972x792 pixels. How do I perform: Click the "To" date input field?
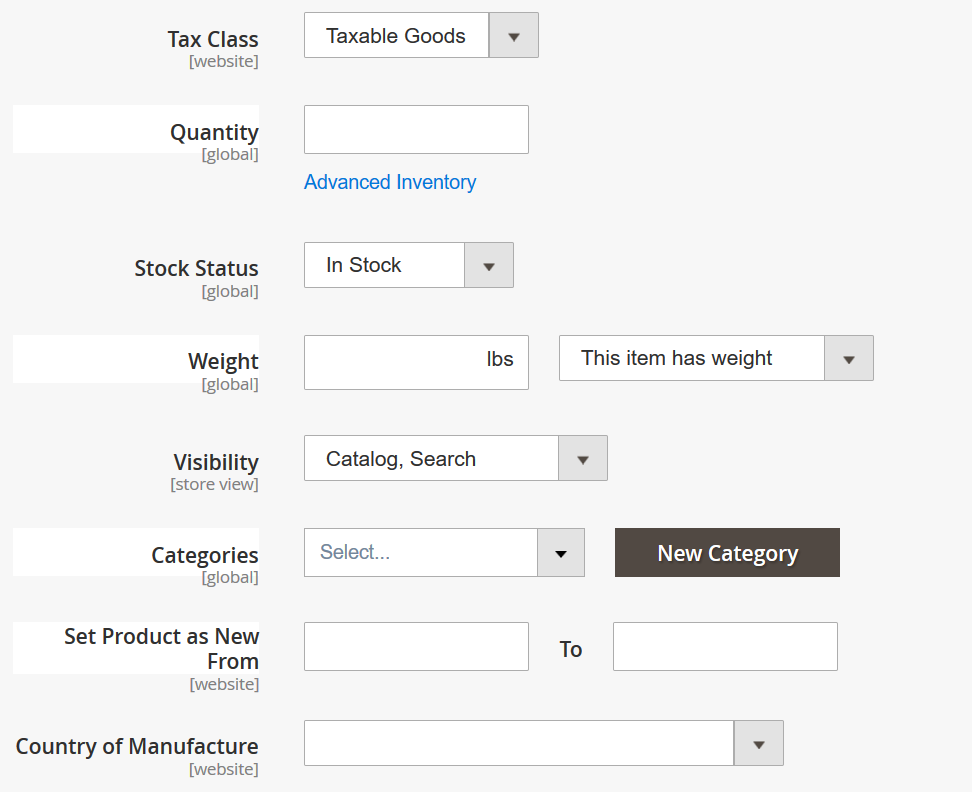click(x=725, y=647)
